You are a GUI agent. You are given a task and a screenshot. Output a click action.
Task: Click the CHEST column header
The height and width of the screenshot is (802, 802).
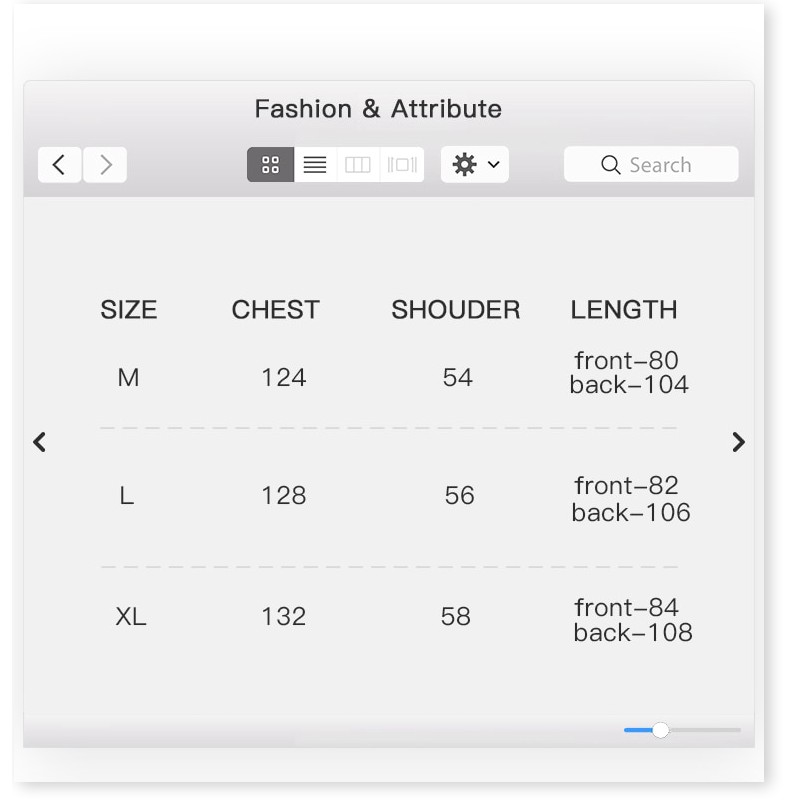click(275, 310)
